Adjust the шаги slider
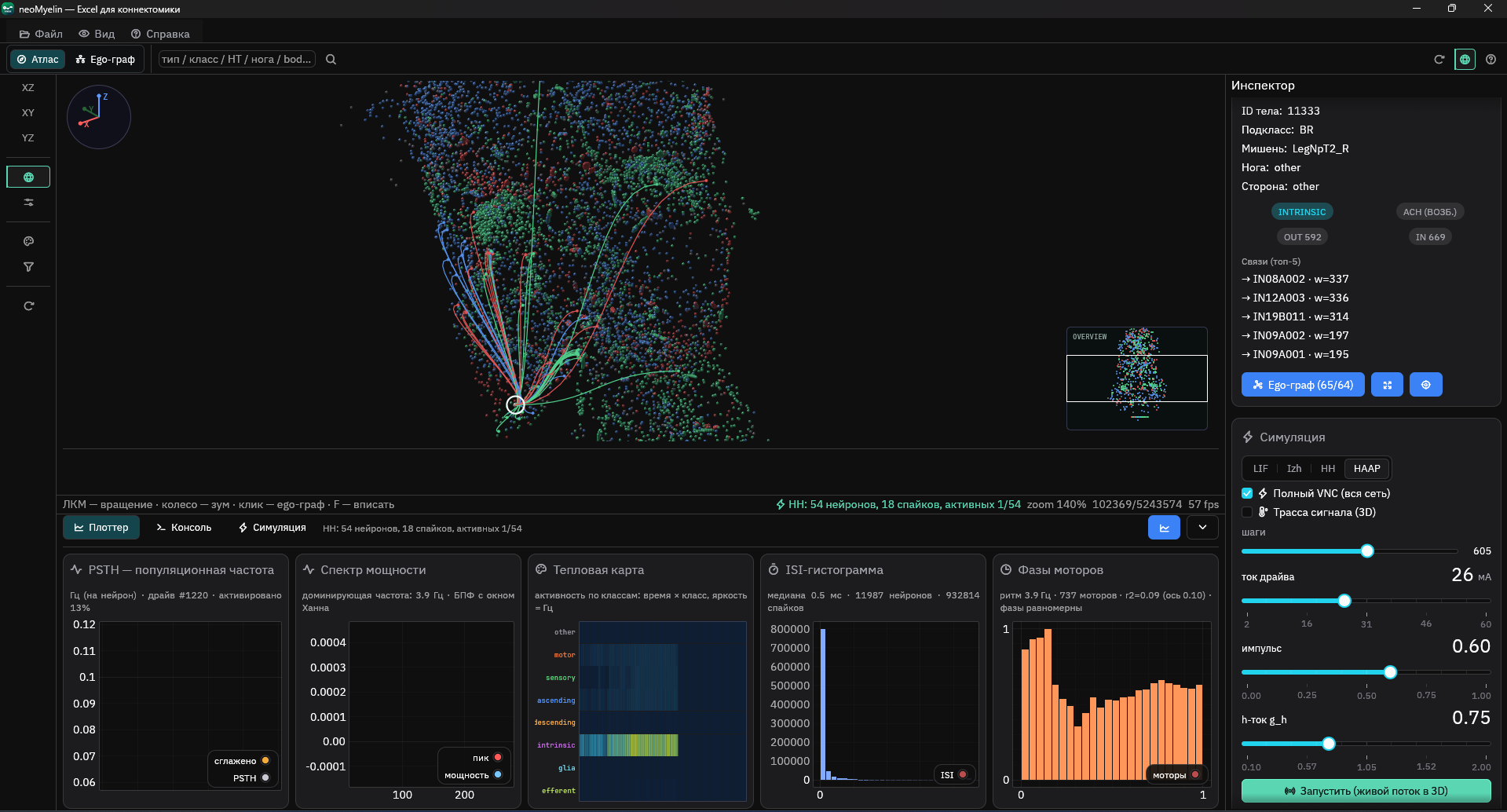 tap(1367, 550)
